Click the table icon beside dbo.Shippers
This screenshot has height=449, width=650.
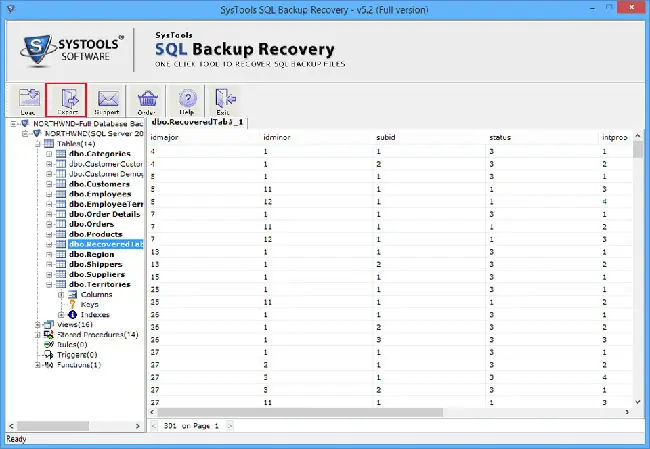click(61, 264)
